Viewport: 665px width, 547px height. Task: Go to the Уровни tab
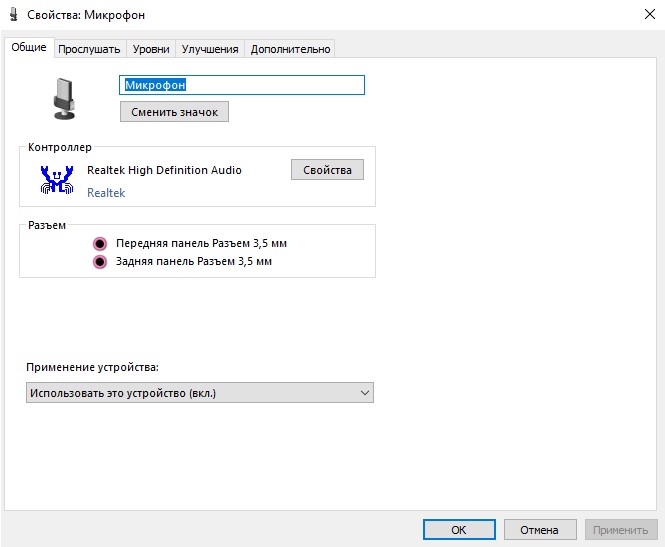coord(151,49)
